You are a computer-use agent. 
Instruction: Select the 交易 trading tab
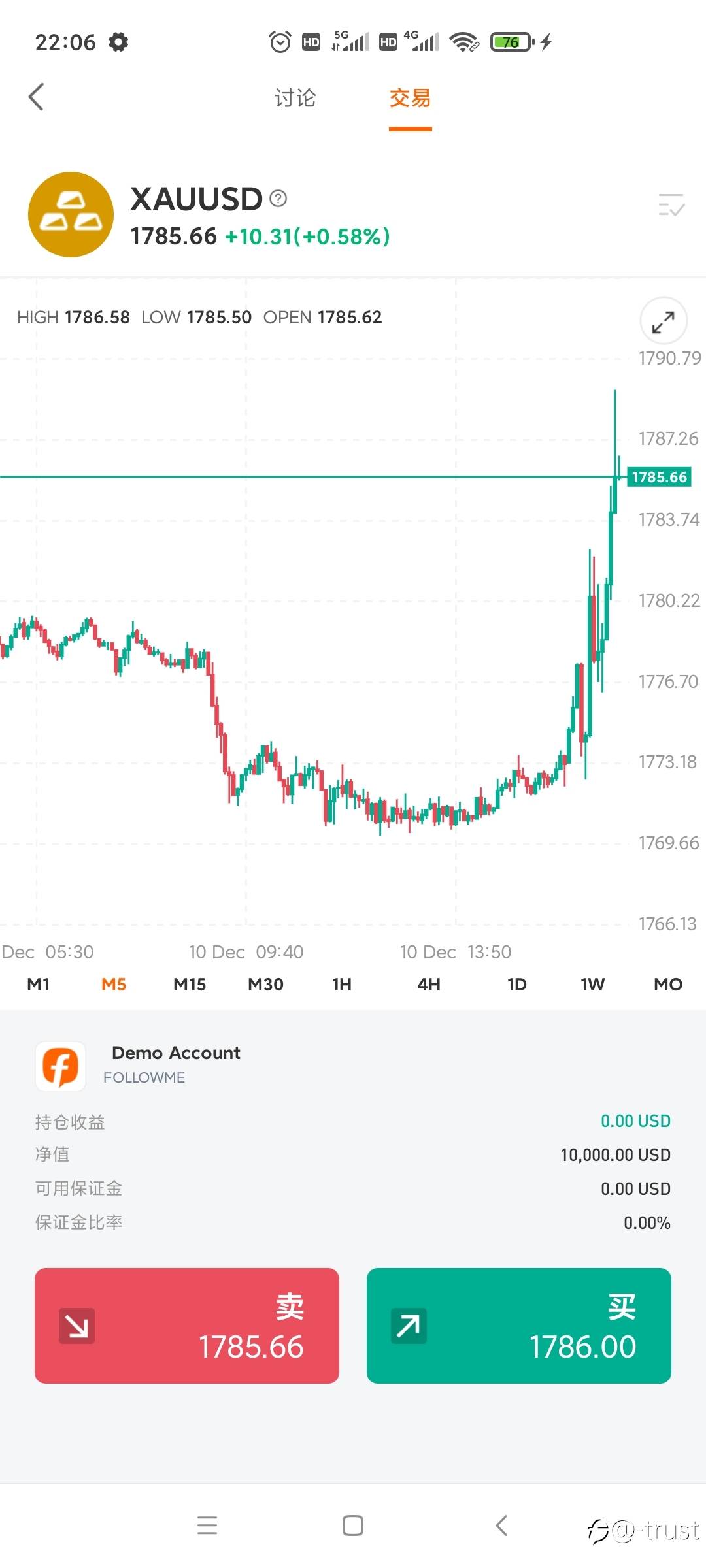pyautogui.click(x=410, y=99)
